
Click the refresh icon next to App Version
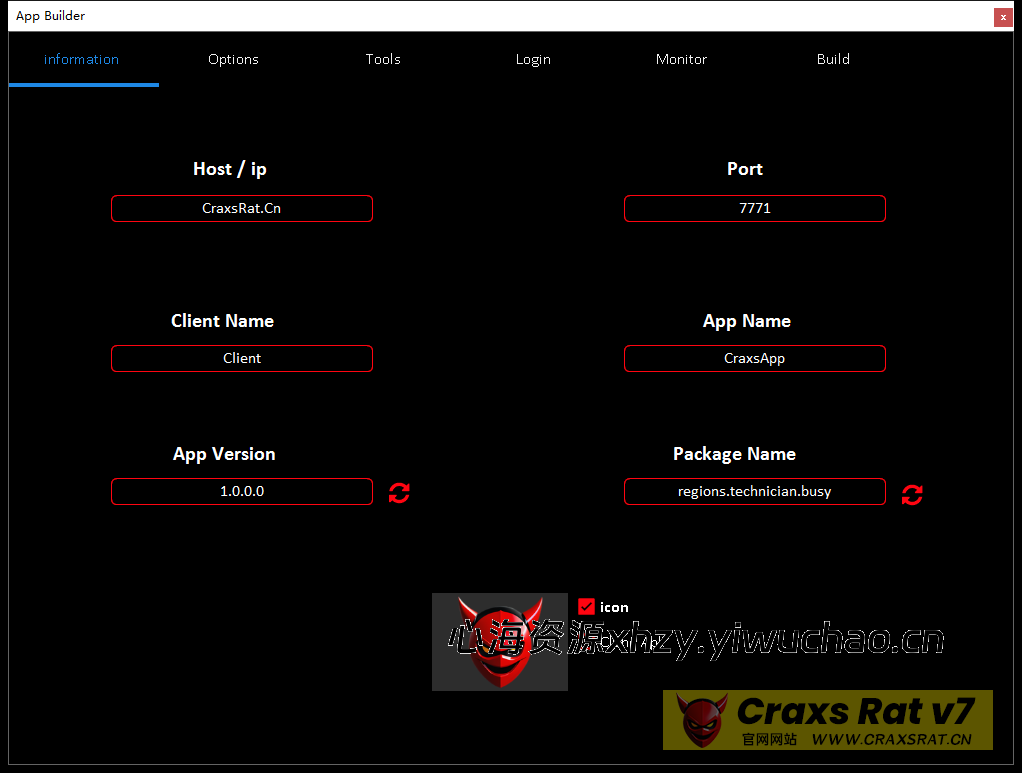pyautogui.click(x=398, y=492)
